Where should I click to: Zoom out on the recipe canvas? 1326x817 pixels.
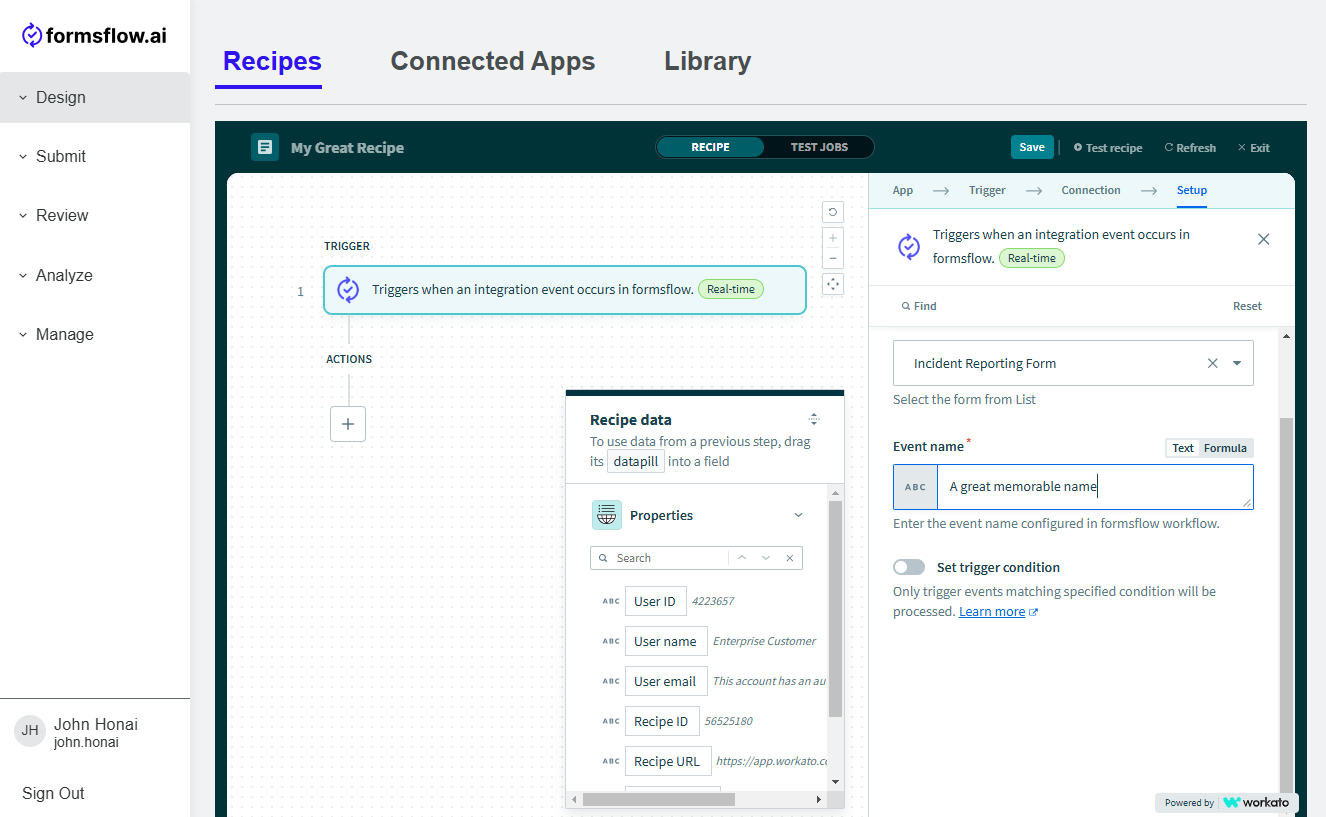point(833,259)
